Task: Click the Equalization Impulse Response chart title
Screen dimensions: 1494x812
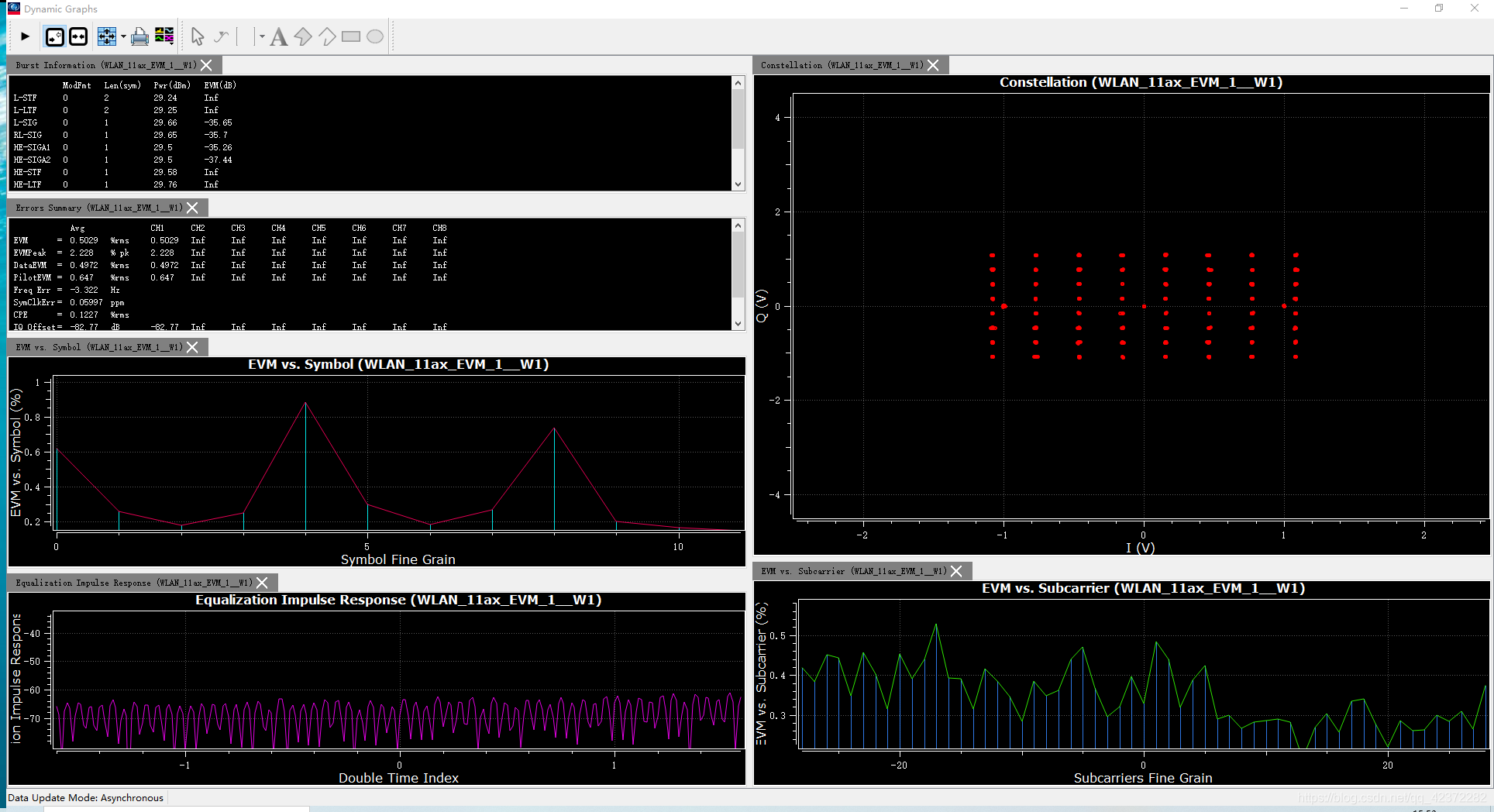Action: pos(398,600)
